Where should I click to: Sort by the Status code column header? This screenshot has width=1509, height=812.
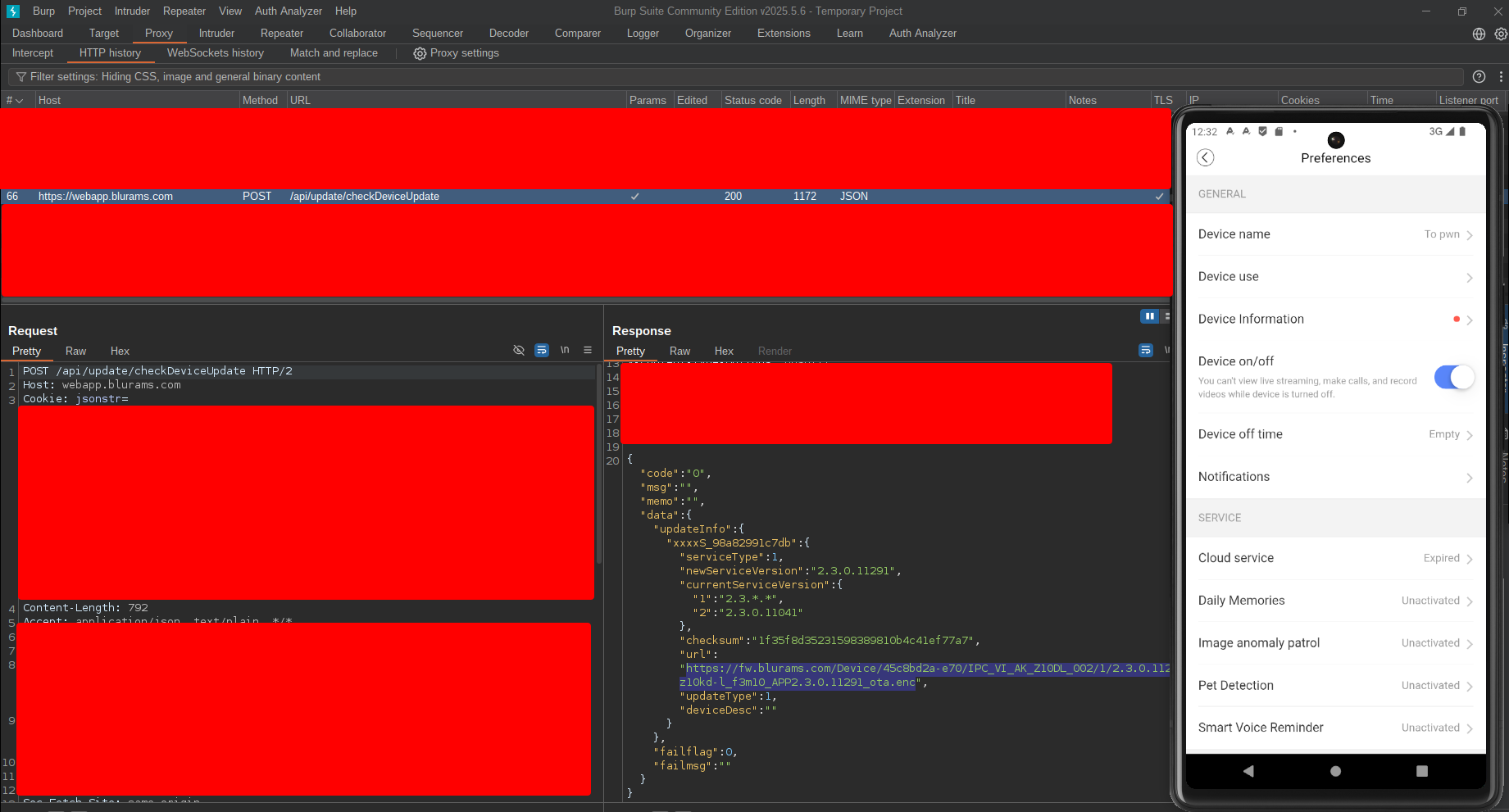coord(752,101)
